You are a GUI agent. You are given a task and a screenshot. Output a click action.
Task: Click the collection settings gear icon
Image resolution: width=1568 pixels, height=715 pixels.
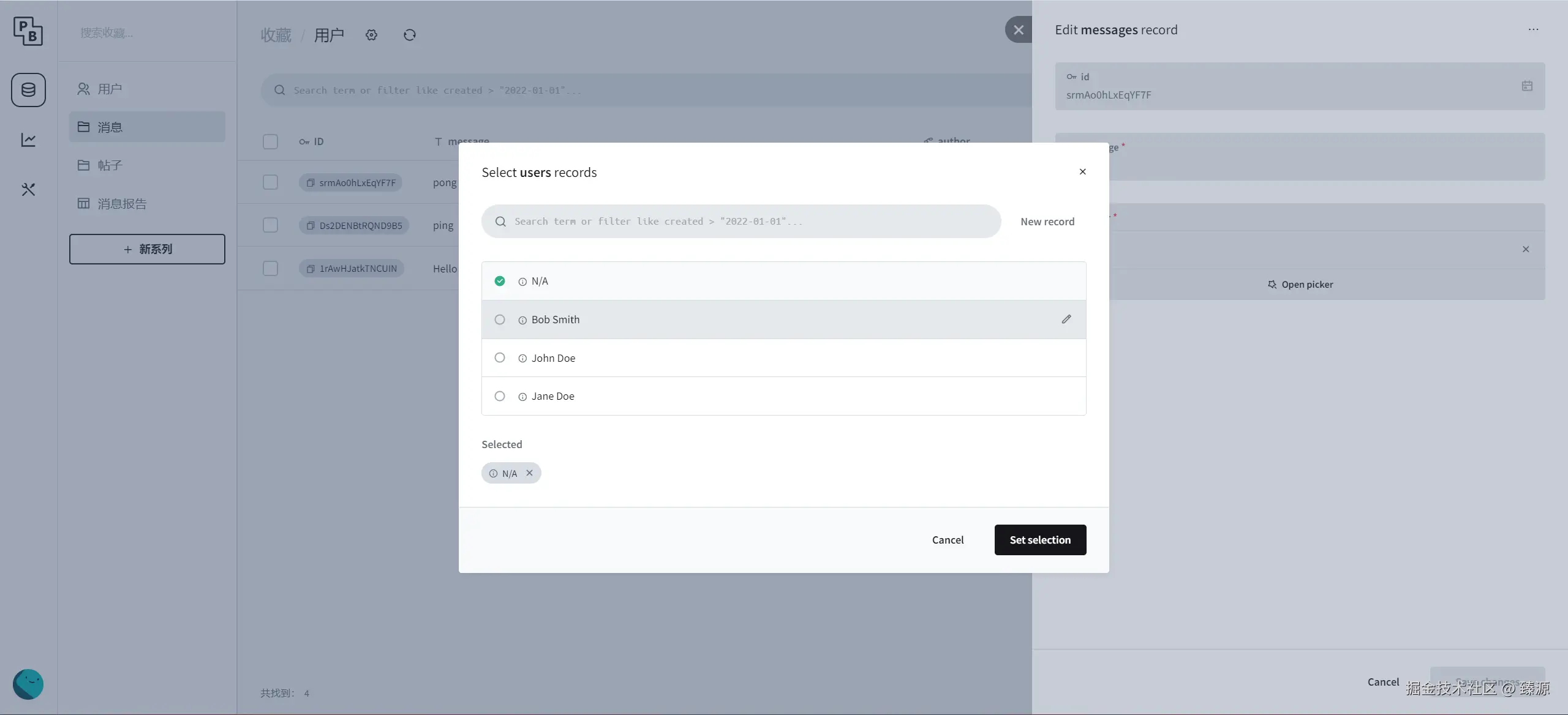[371, 35]
